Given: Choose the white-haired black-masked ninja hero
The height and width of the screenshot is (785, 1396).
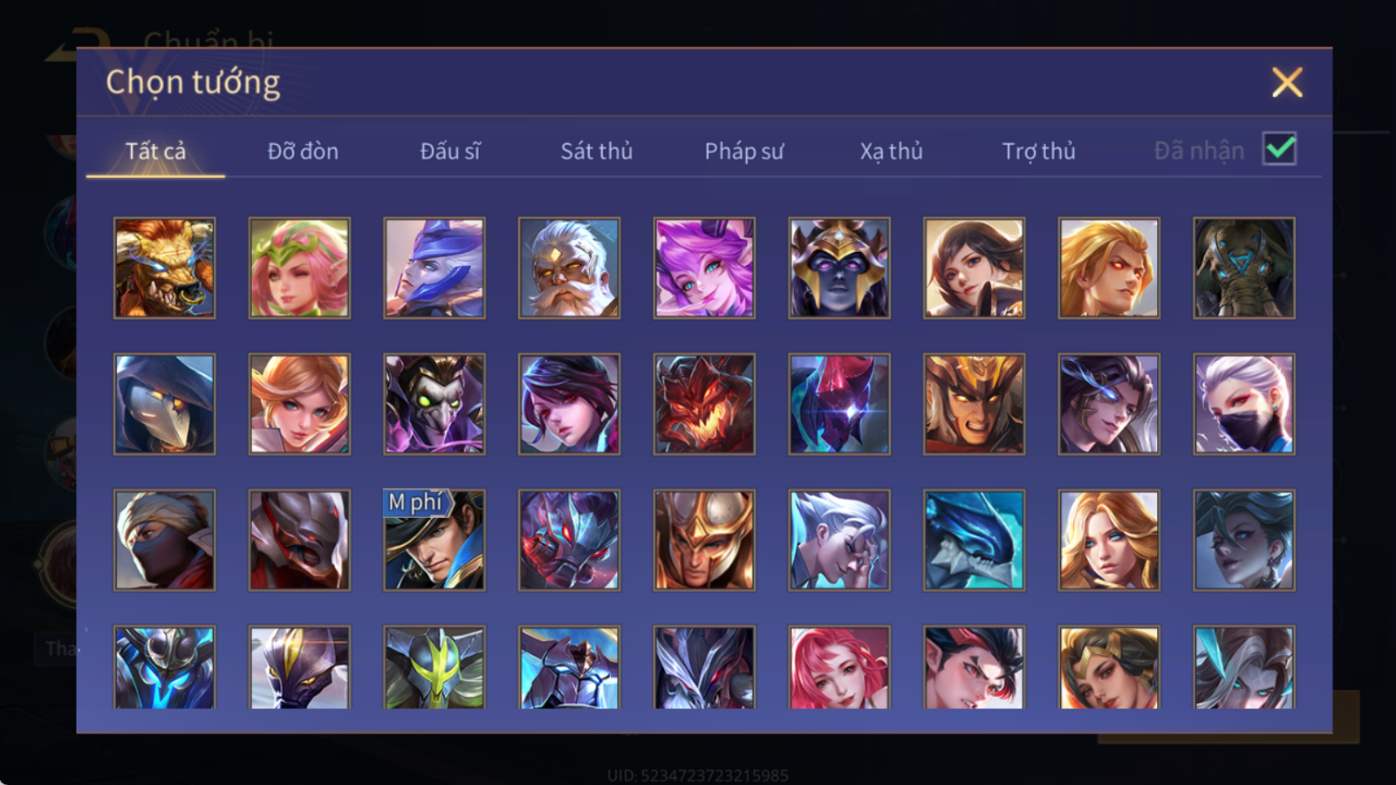Looking at the screenshot, I should pos(1244,404).
